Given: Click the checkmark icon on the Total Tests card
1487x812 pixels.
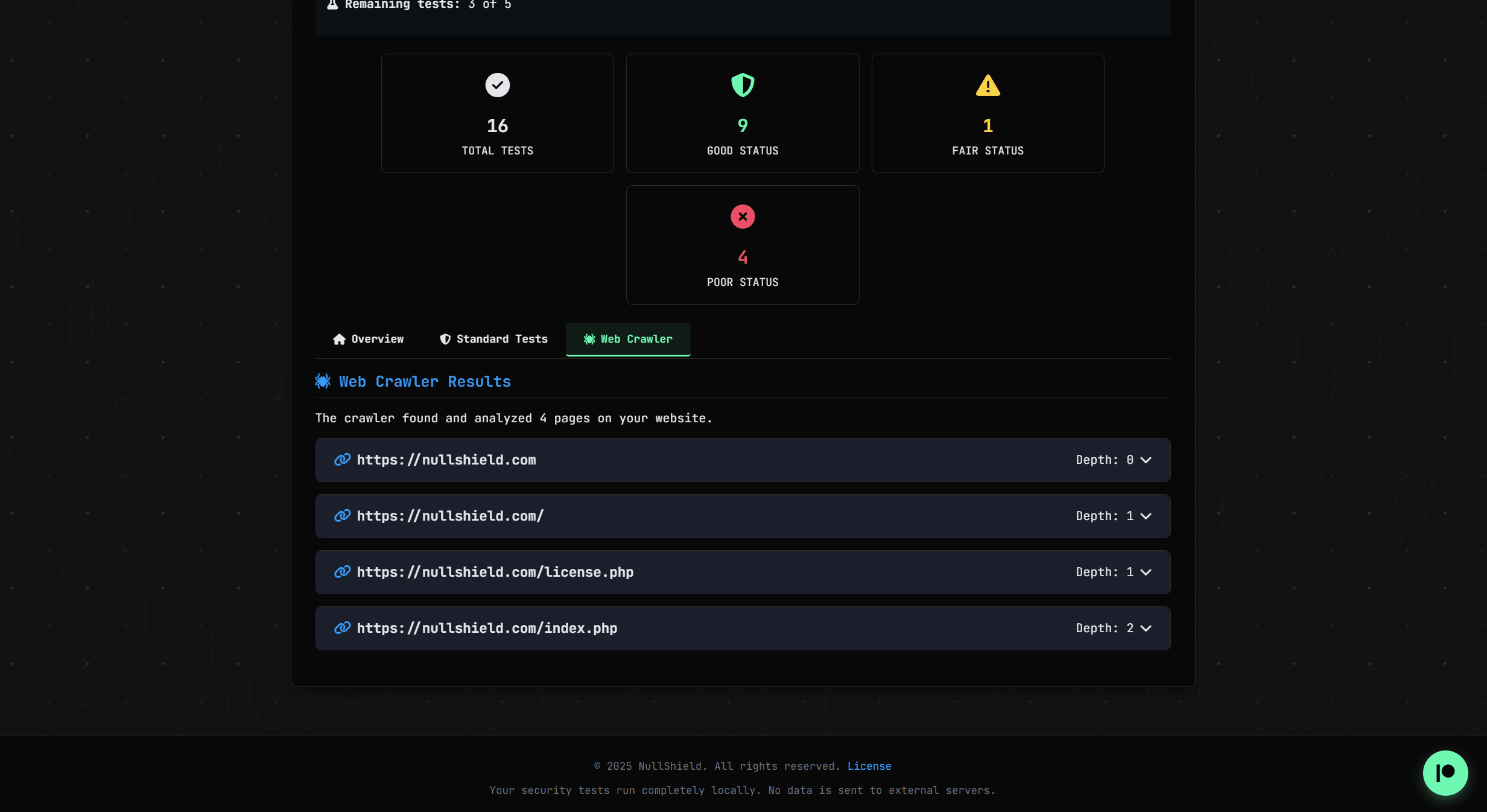Looking at the screenshot, I should [496, 85].
